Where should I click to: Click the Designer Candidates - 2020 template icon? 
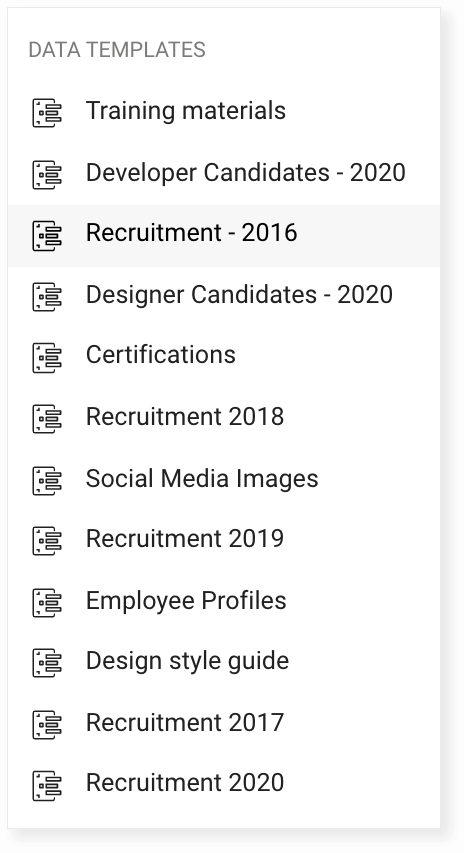coord(47,296)
